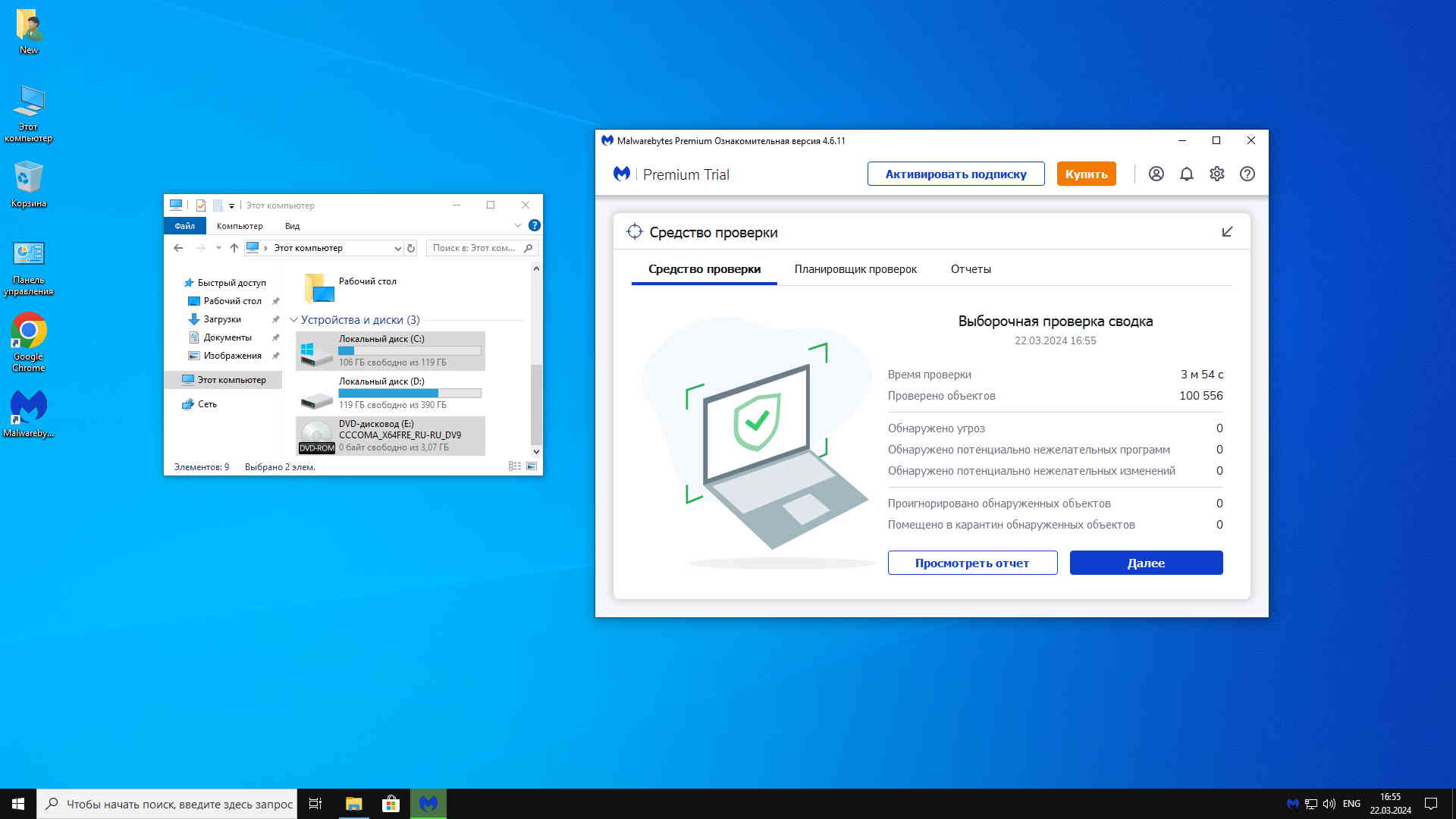The image size is (1456, 819).
Task: Open the Планировщик проверок tab
Action: tap(855, 269)
